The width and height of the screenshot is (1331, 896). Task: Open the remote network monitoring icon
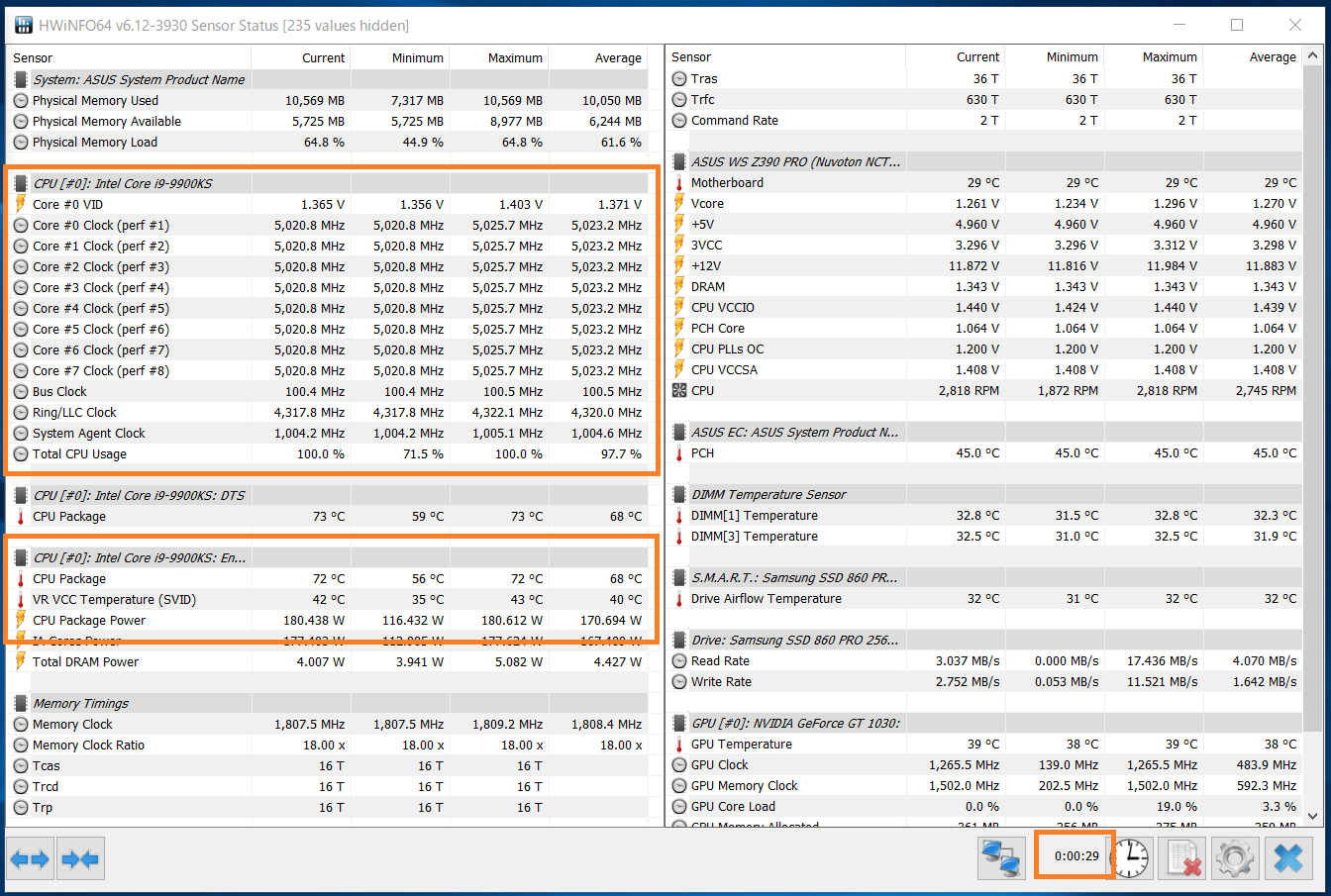1000,857
